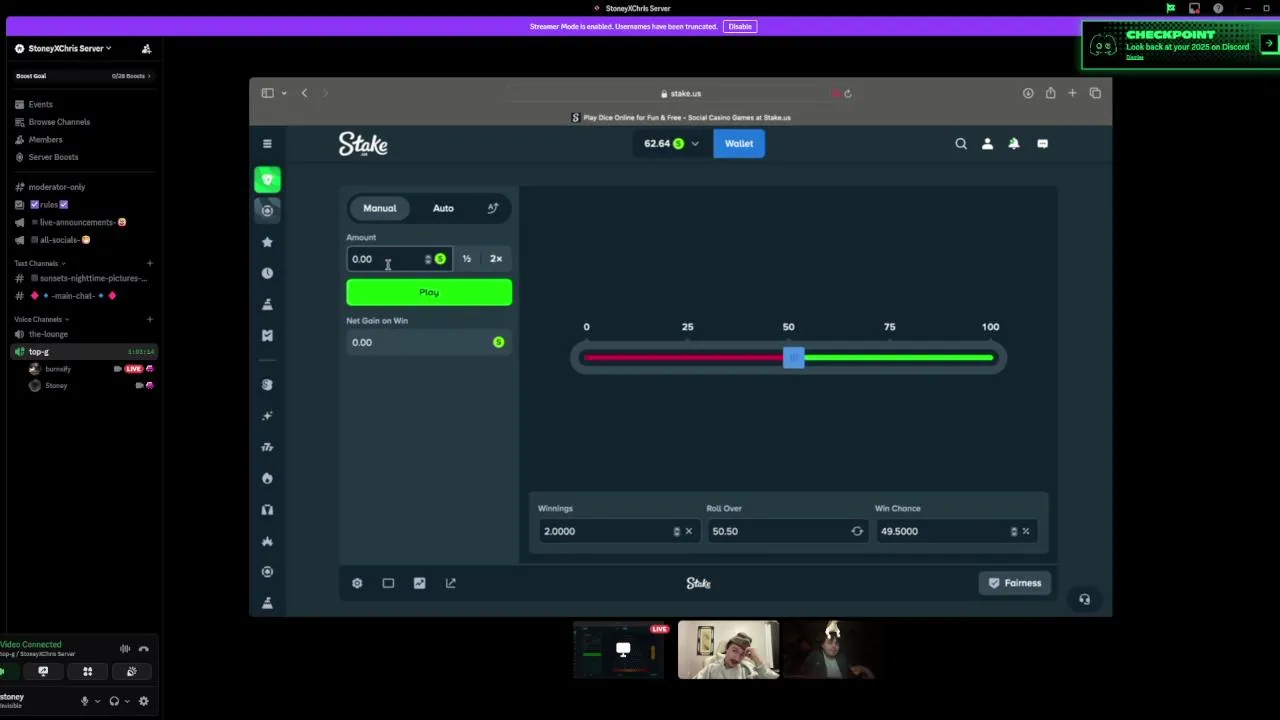Open headphone output options arrow
This screenshot has width=1280, height=720.
(x=126, y=701)
